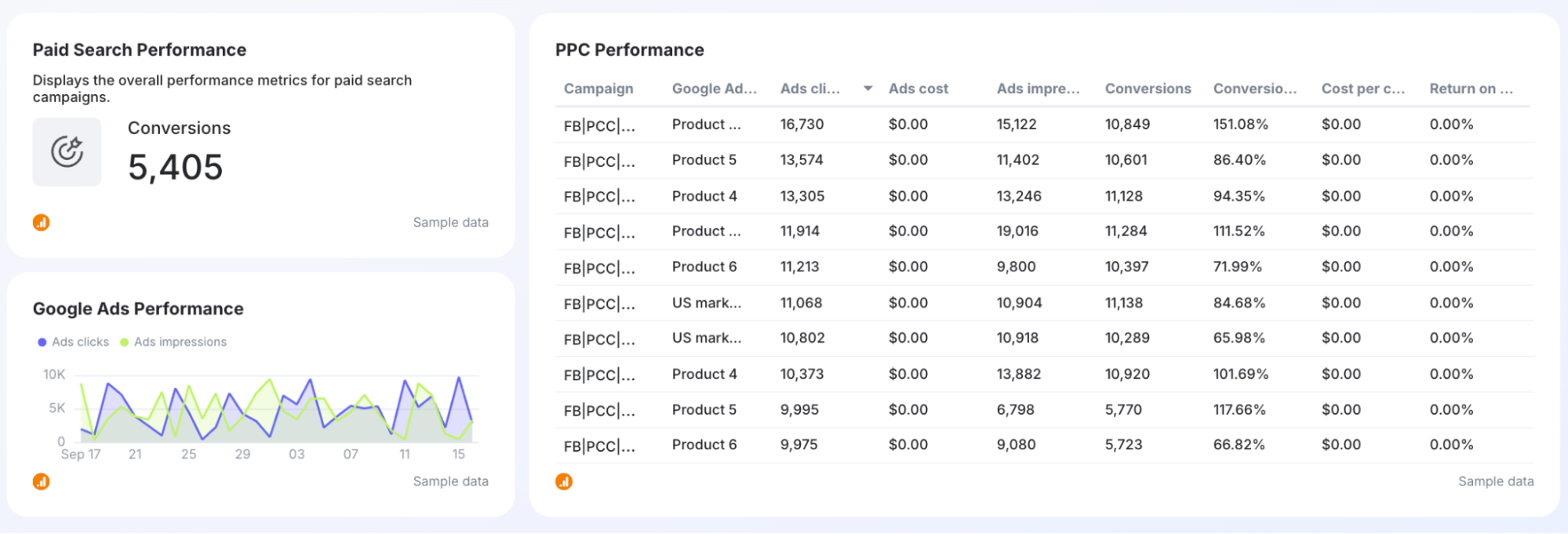Viewport: 1568px width, 534px height.
Task: Toggle the Ads clicks legend series
Action: pos(80,342)
